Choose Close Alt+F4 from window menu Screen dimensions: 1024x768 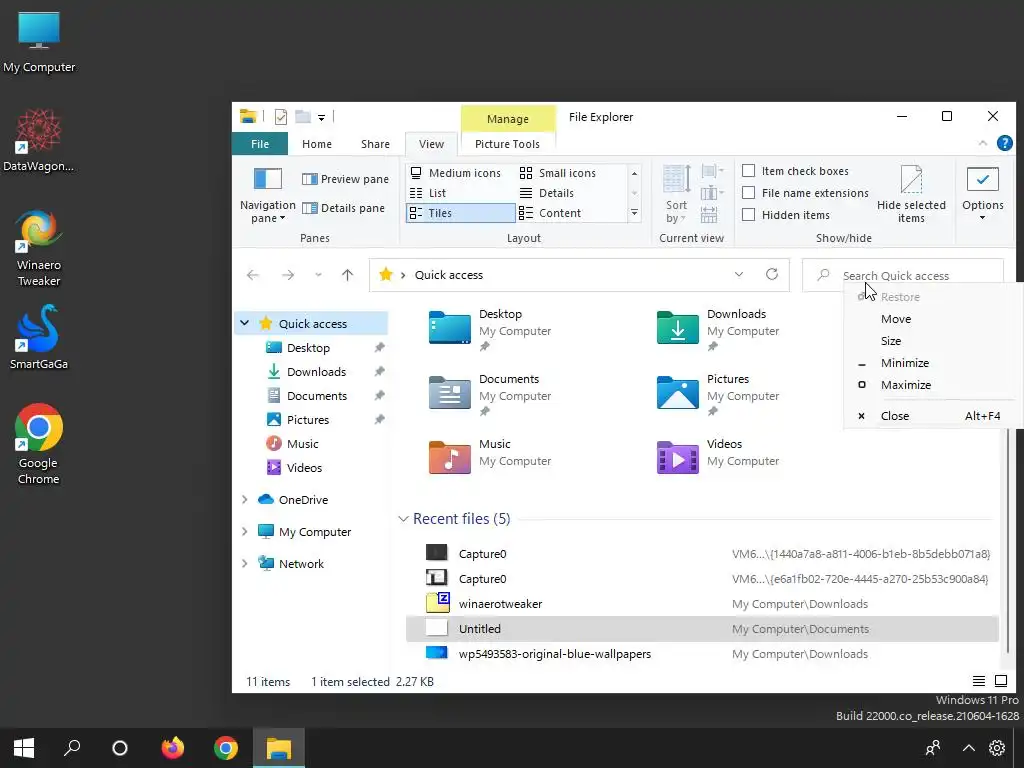click(x=933, y=416)
